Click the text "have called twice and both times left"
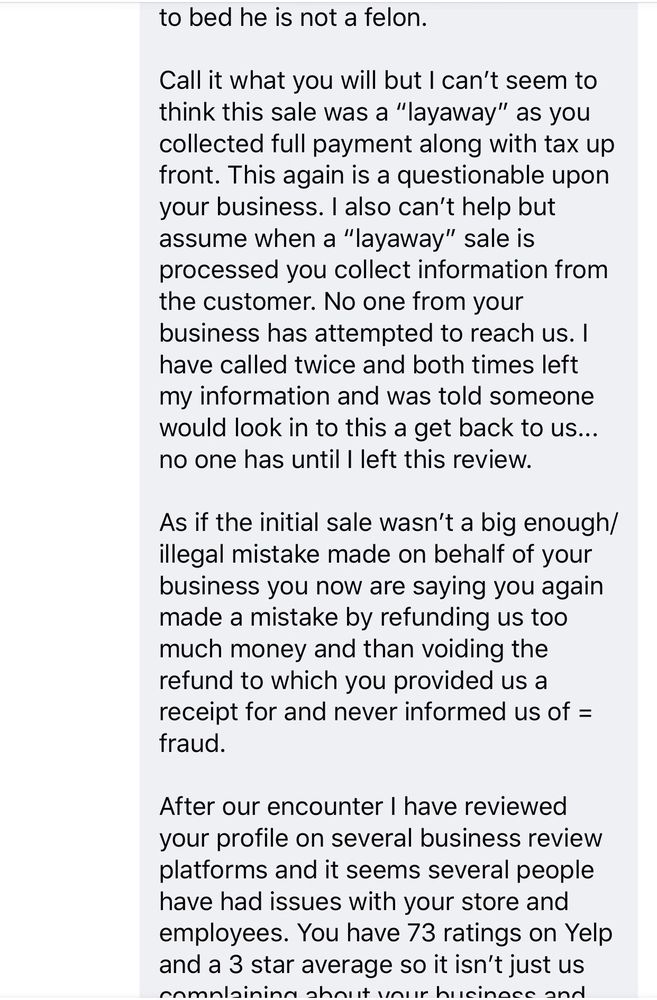 (x=369, y=365)
